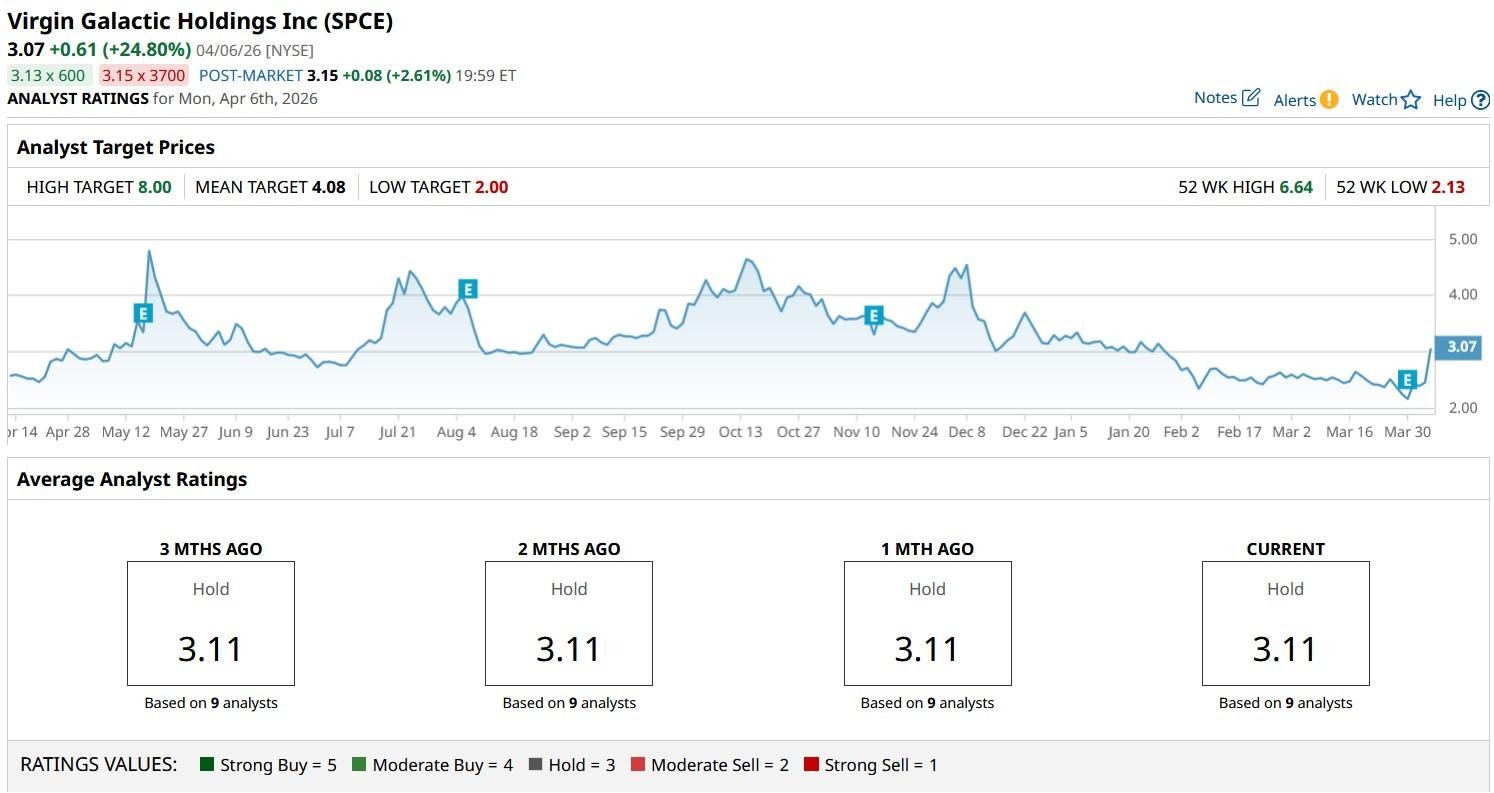
Task: Click the orange exclamation icon beside Alerts
Action: pyautogui.click(x=1329, y=99)
